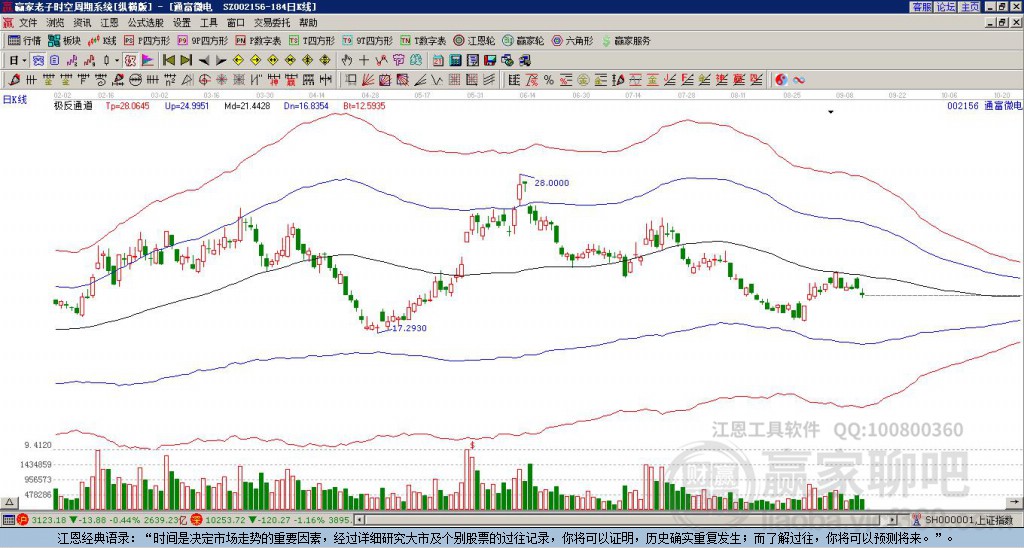This screenshot has width=1024, height=548.
Task: Click the grid icon in status bar
Action: pos(8,520)
